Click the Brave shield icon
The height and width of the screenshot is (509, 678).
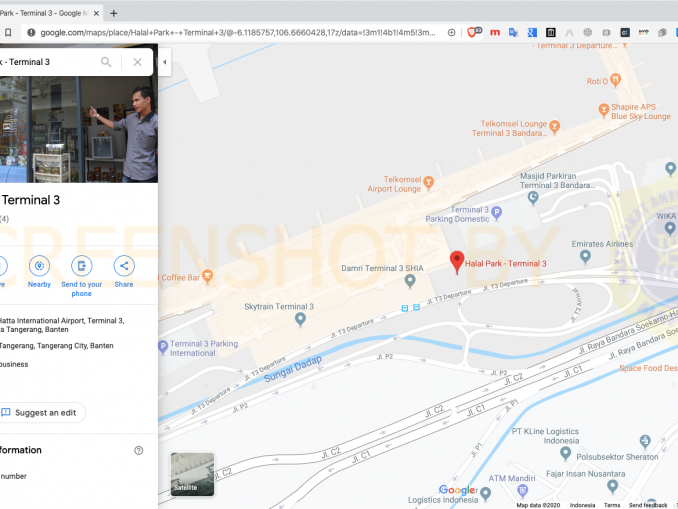[x=471, y=32]
